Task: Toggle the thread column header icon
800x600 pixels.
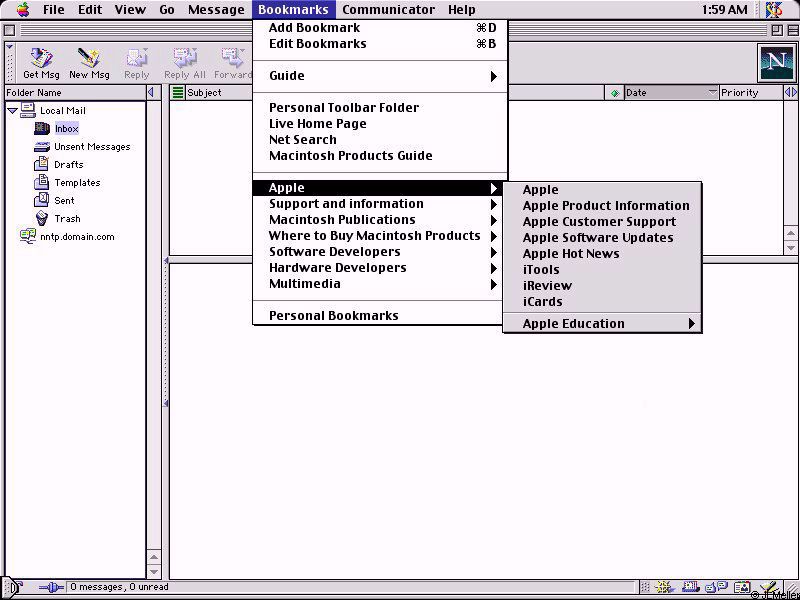Action: [178, 93]
